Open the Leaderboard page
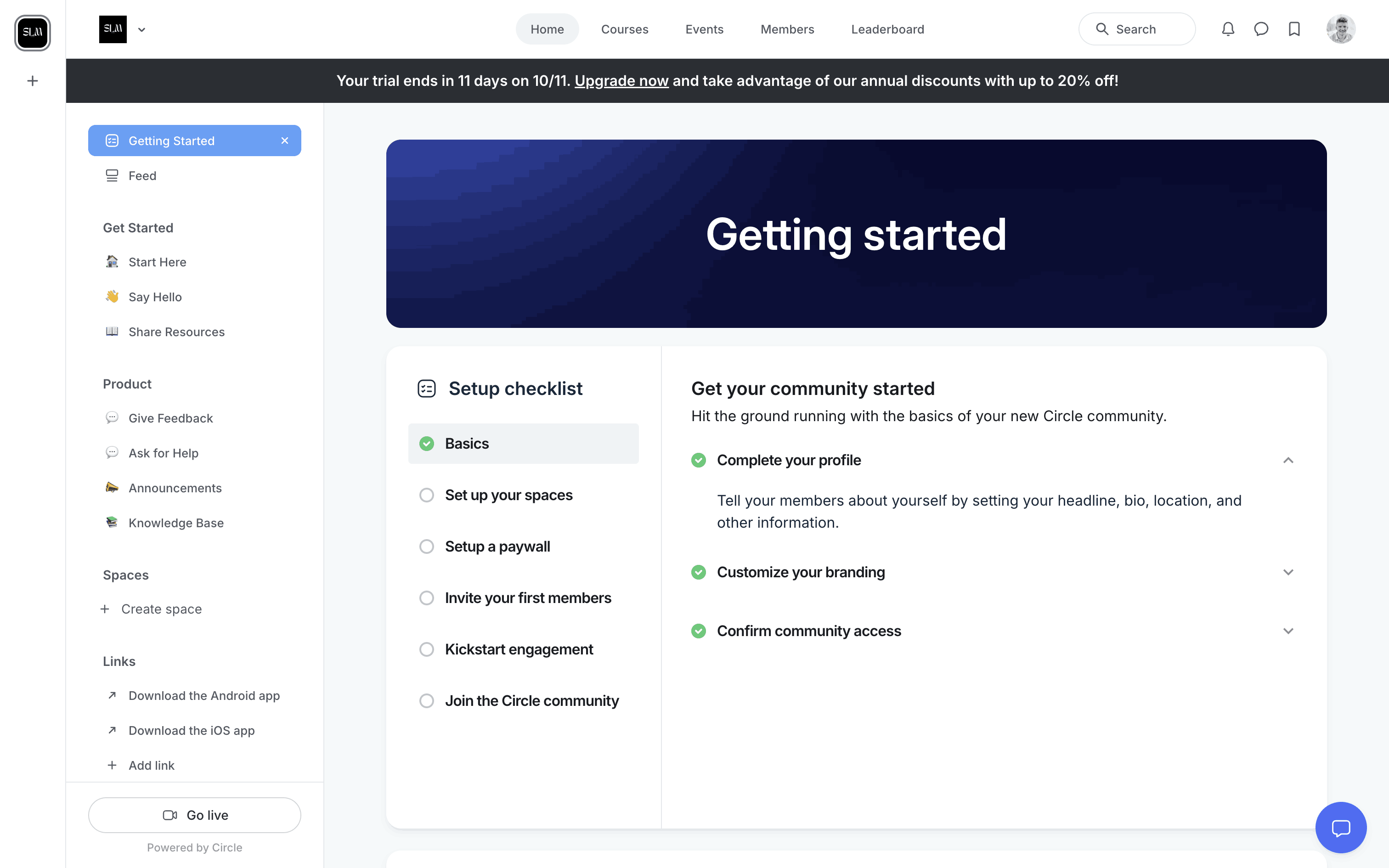 click(887, 28)
